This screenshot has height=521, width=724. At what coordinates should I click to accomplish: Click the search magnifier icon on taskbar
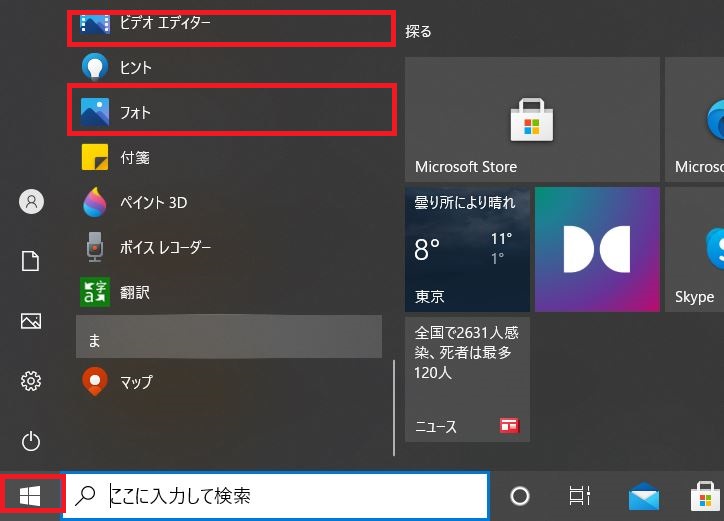pyautogui.click(x=85, y=496)
